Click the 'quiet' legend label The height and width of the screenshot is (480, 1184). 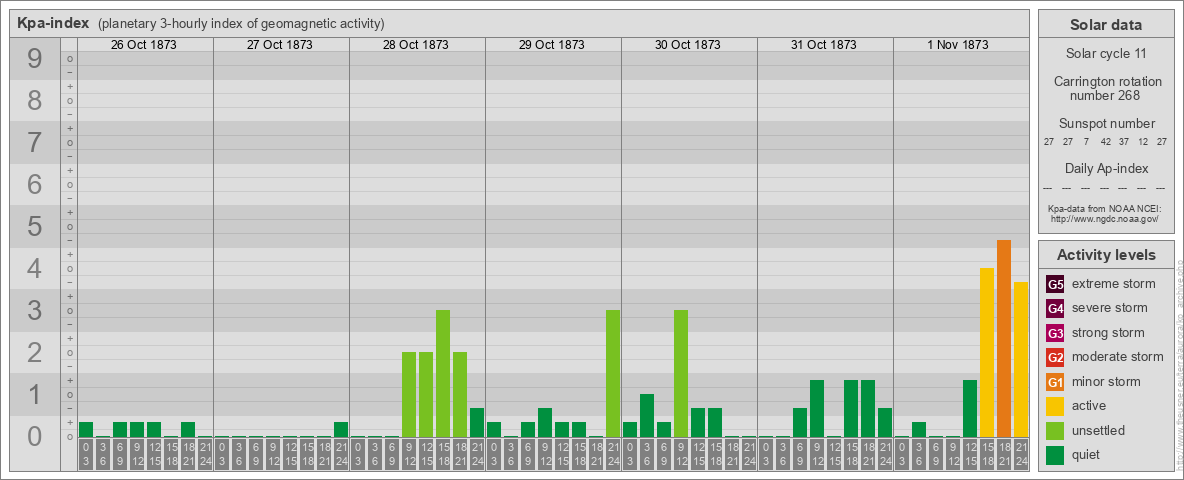click(1088, 454)
